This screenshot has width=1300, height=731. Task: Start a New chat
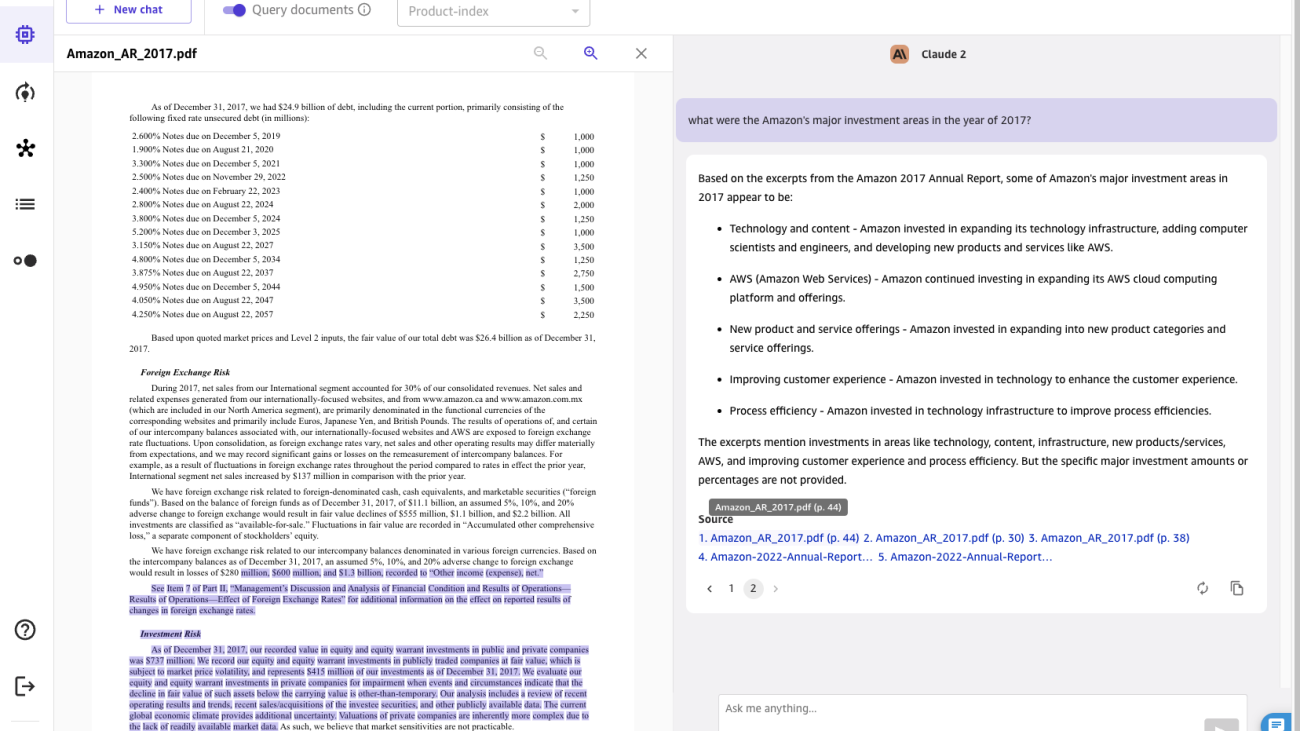129,10
